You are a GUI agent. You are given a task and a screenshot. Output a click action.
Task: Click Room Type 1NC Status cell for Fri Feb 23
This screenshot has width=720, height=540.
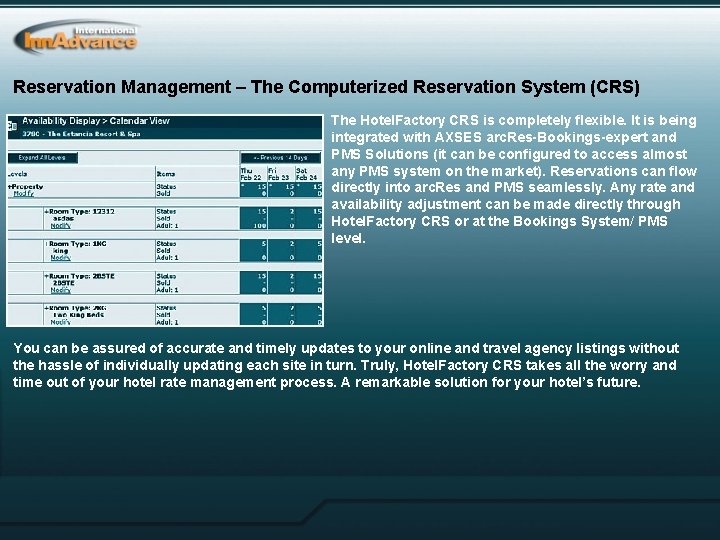pyautogui.click(x=281, y=243)
